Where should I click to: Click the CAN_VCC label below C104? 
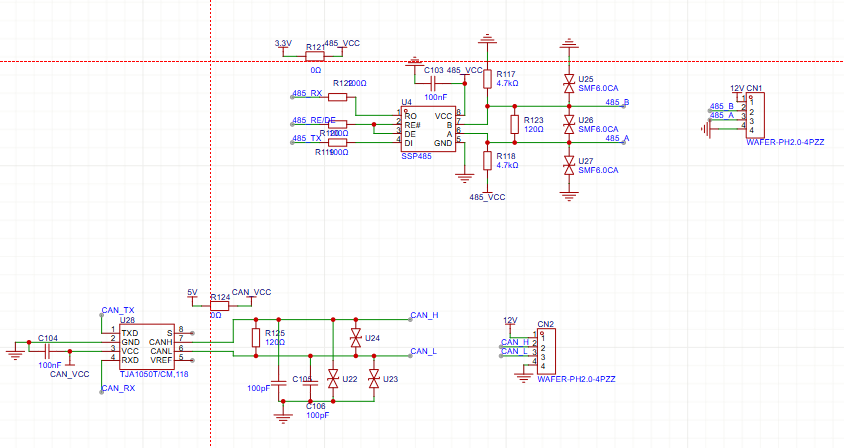(x=69, y=374)
